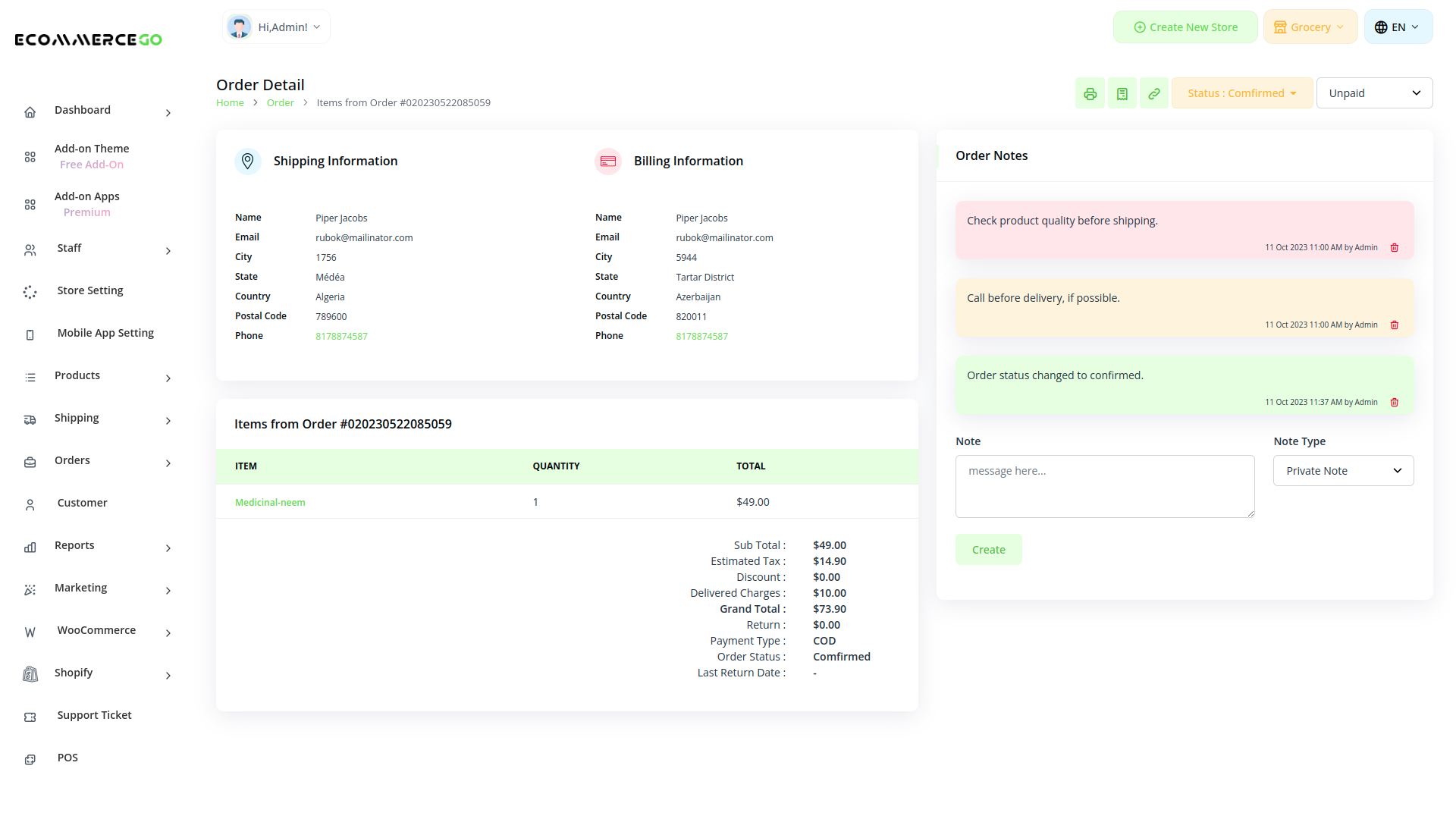
Task: Click the Support Ticket icon
Action: pyautogui.click(x=30, y=717)
